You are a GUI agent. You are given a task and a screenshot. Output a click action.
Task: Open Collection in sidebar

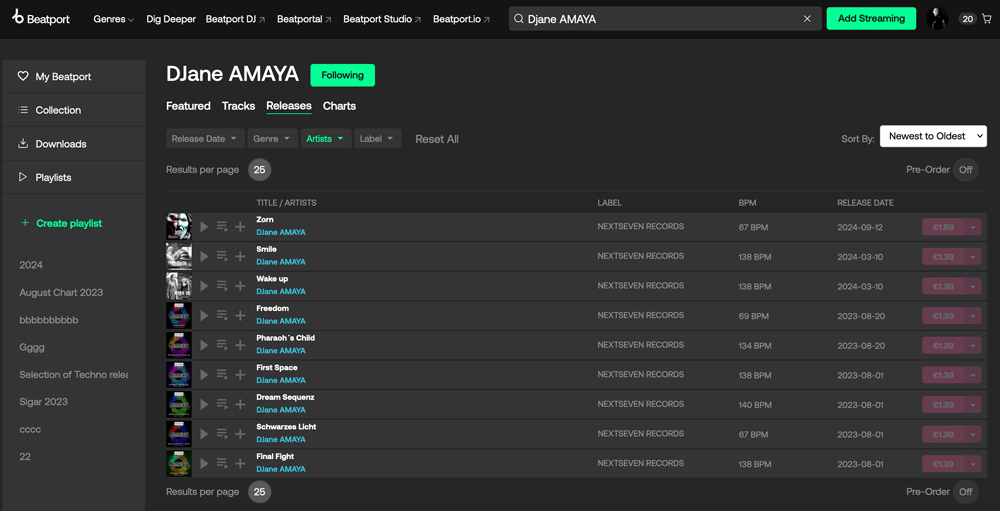point(74,110)
